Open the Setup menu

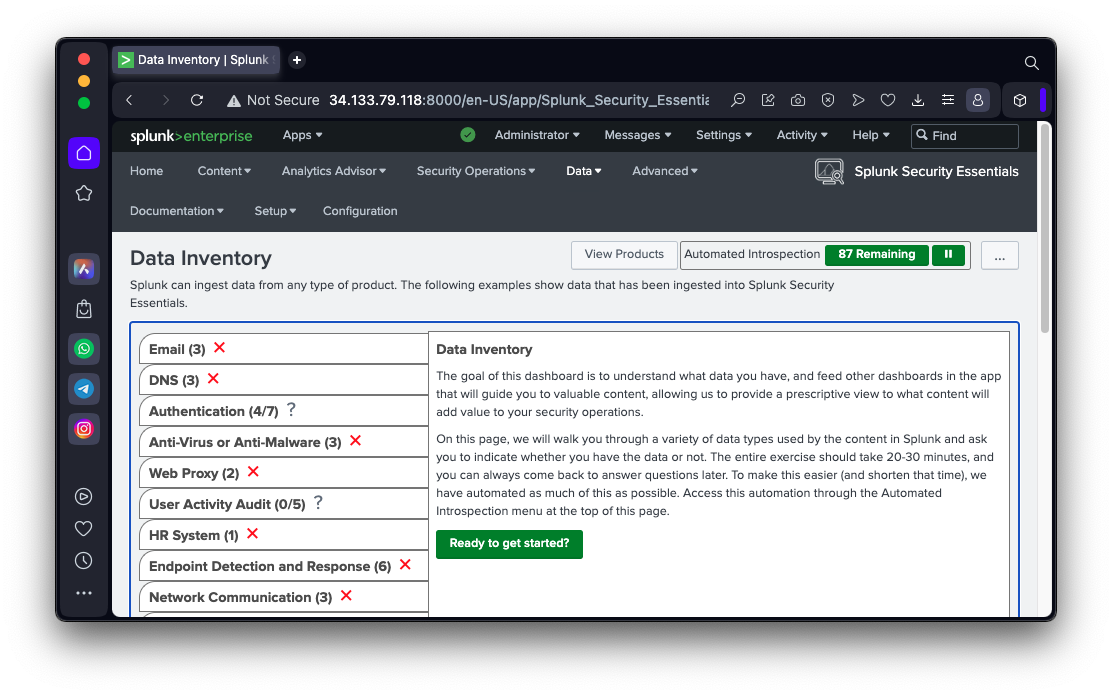275,211
